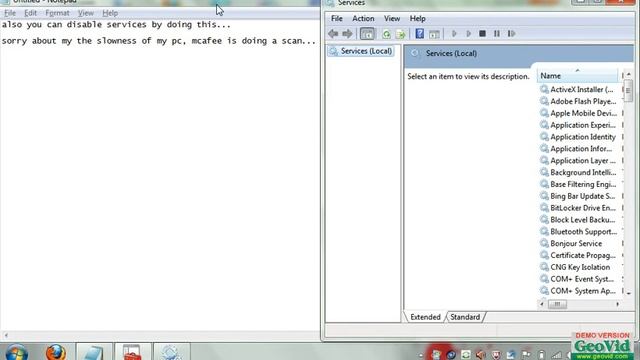640x360 pixels.
Task: Select Certificate Propagation service row
Action: click(578, 255)
